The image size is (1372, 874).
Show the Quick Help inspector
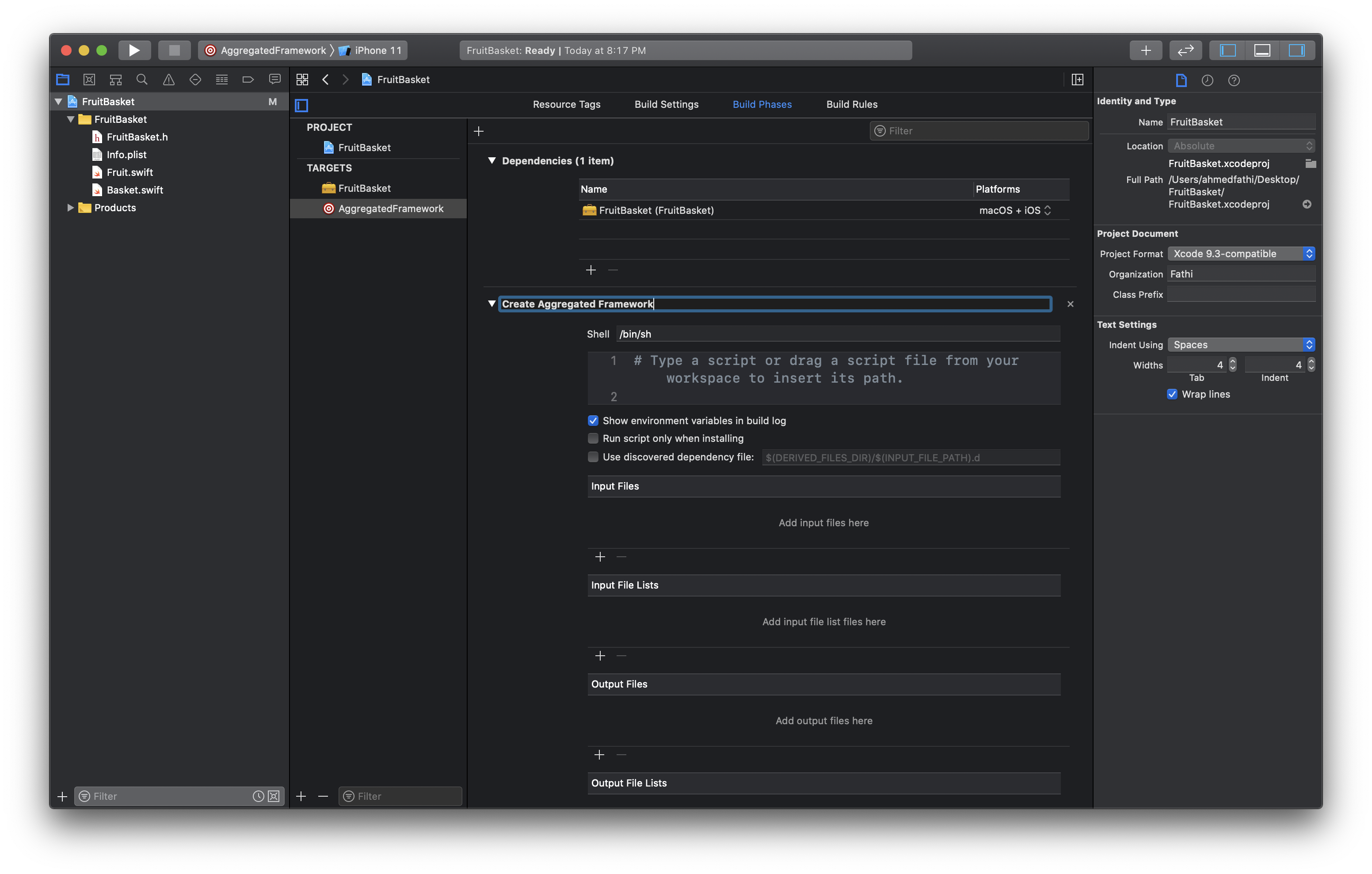click(1234, 80)
